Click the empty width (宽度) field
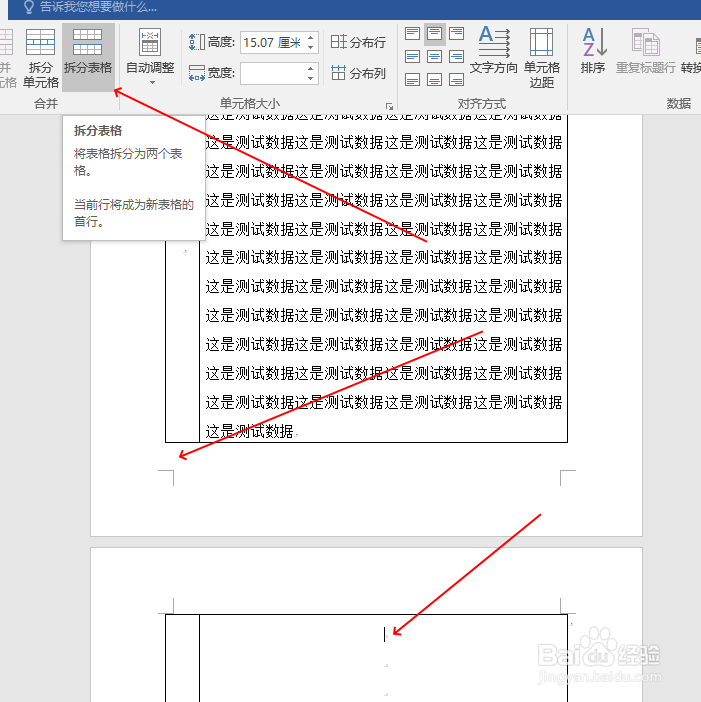This screenshot has width=701, height=702. [x=273, y=73]
